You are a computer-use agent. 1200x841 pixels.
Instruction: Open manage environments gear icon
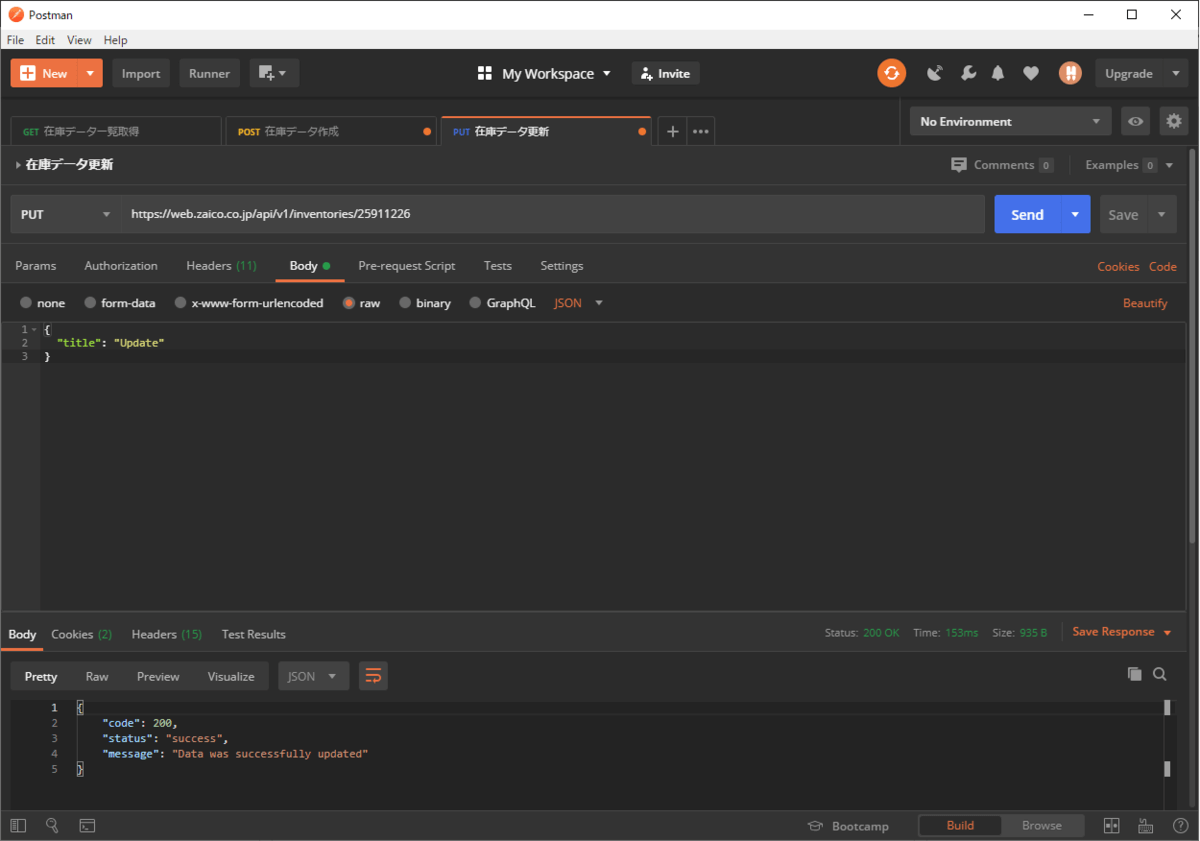(x=1174, y=121)
